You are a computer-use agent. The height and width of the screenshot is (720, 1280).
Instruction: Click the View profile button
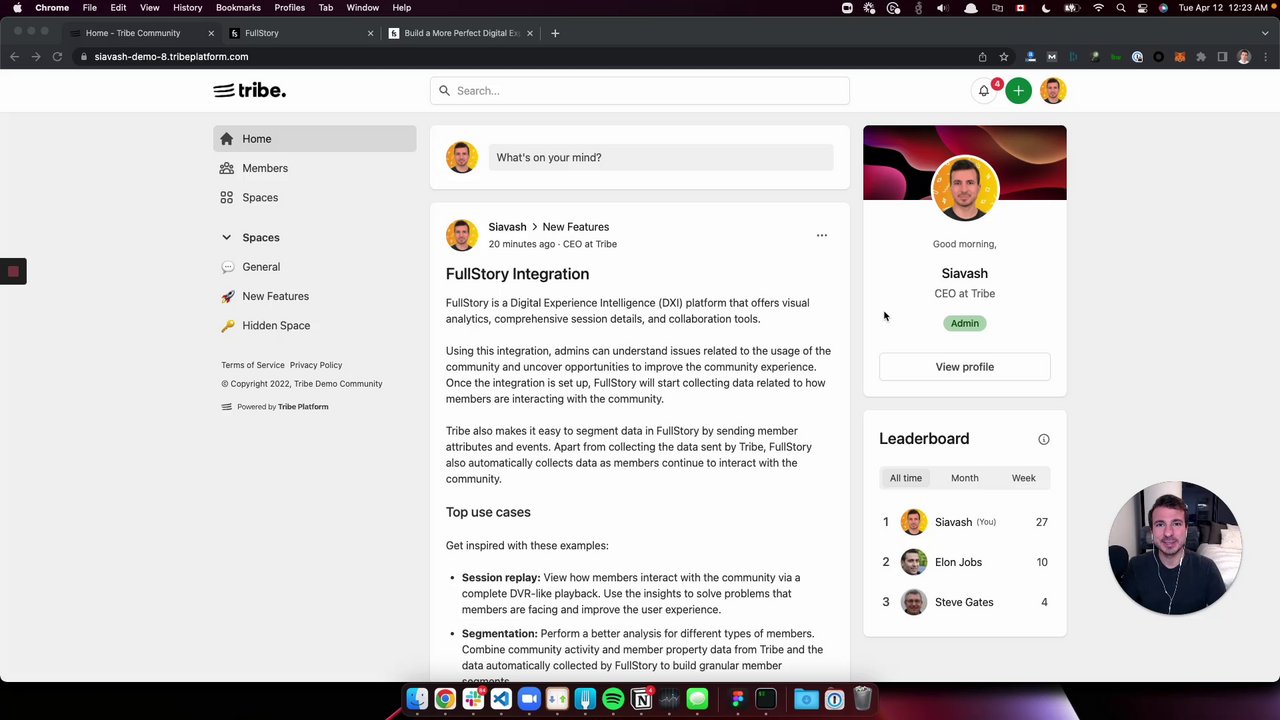pos(965,367)
